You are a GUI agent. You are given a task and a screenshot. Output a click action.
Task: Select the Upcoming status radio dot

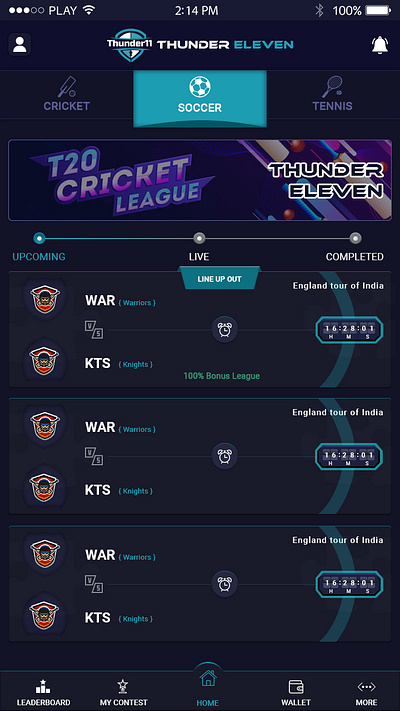click(39, 238)
